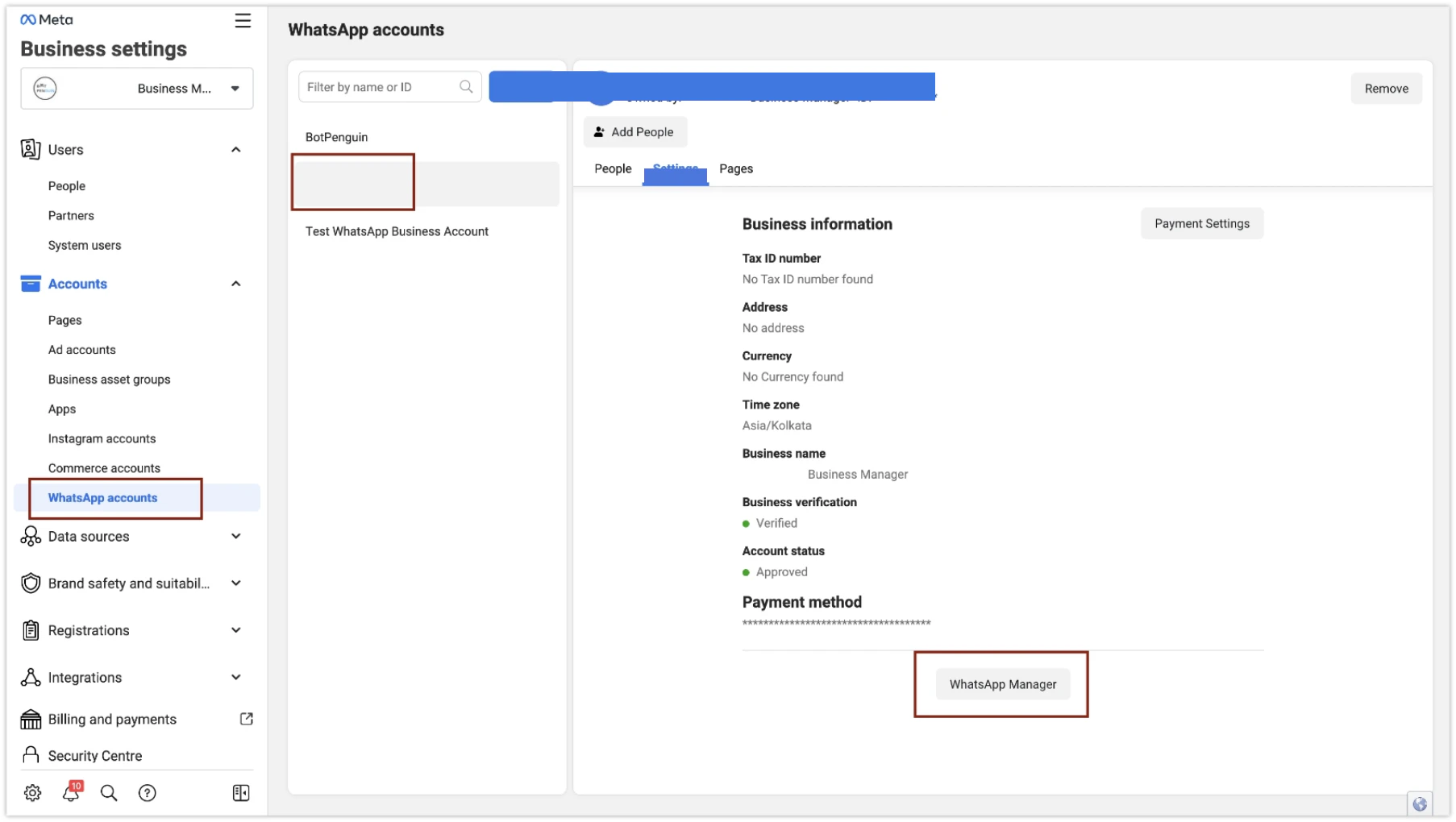The image size is (1456, 822).
Task: Click the Billing and payments bank icon
Action: coord(31,719)
